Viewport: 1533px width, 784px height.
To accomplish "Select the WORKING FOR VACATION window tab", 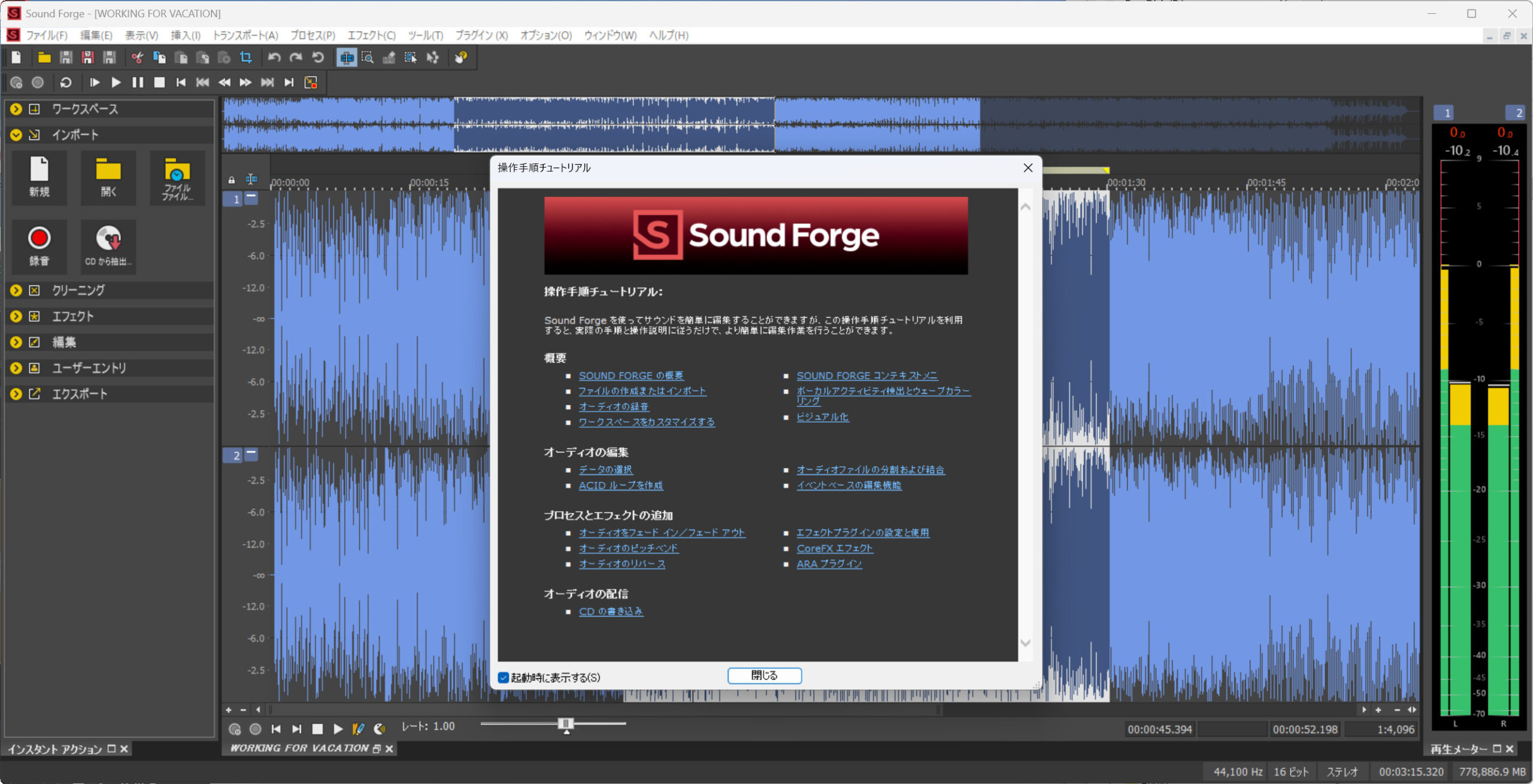I will coord(299,748).
